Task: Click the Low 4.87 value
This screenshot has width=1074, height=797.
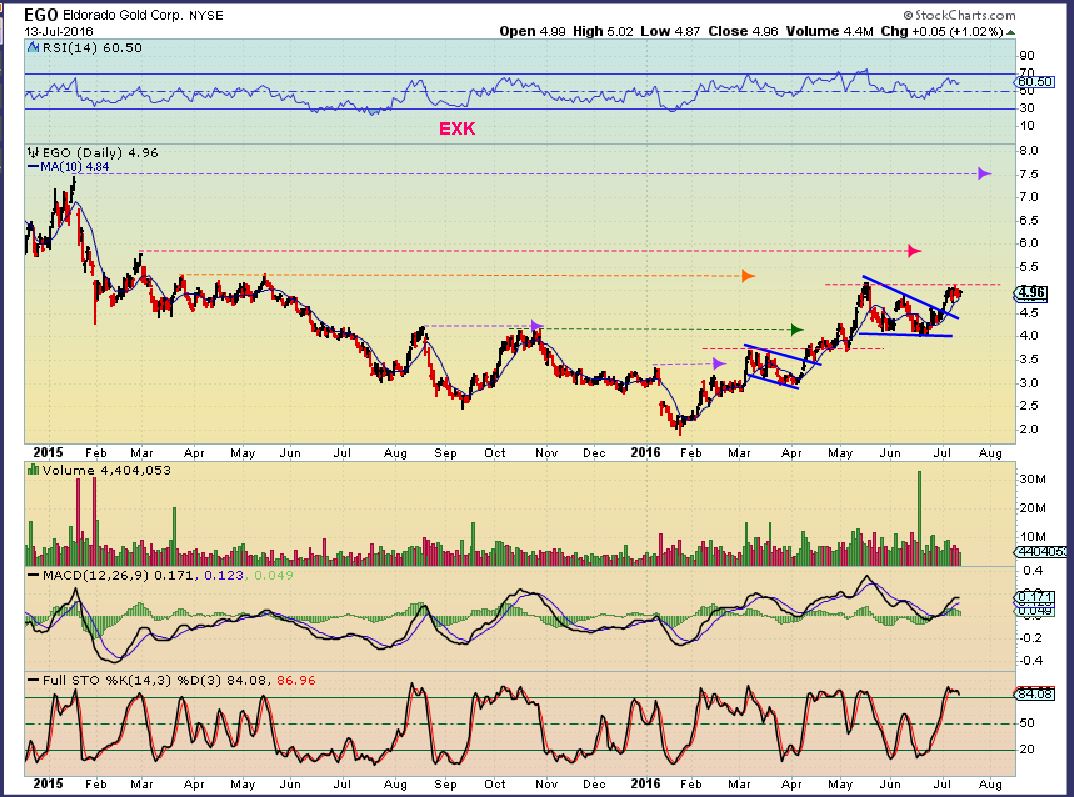Action: click(x=670, y=31)
